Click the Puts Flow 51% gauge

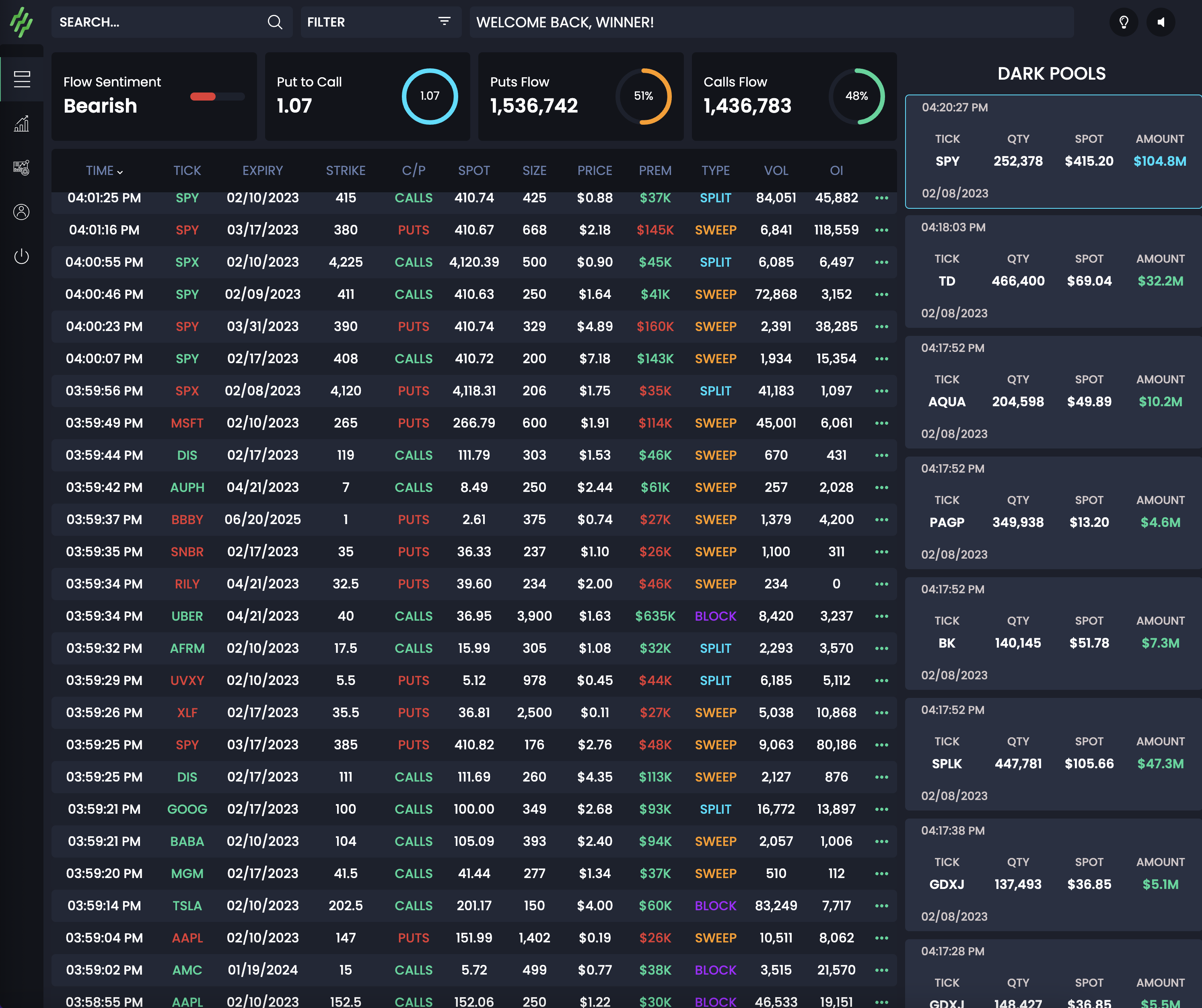click(643, 96)
